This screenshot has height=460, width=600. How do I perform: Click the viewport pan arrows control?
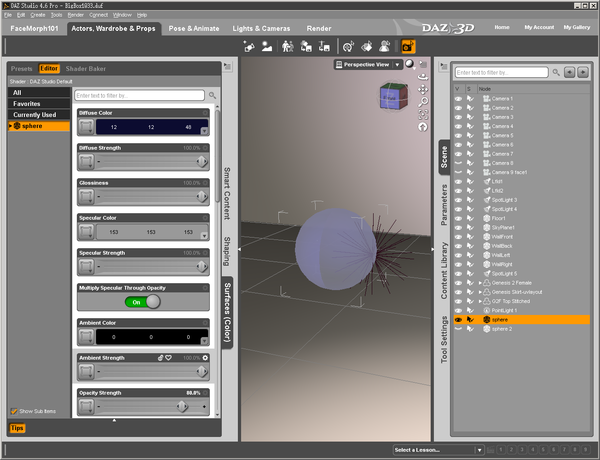click(x=423, y=90)
